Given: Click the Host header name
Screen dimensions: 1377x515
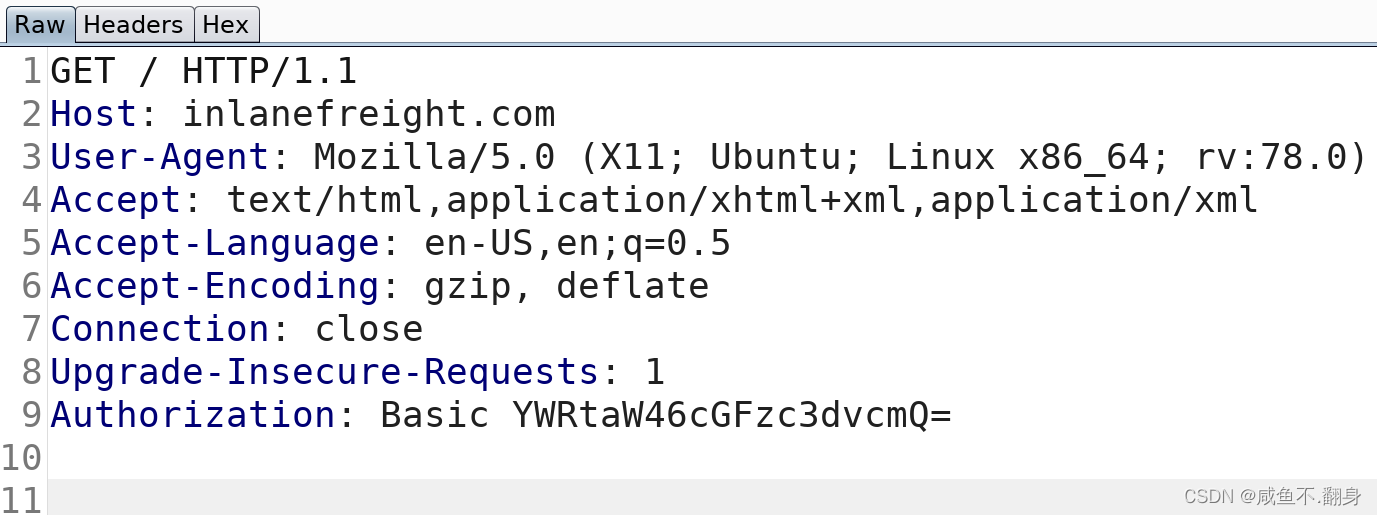Looking at the screenshot, I should [x=94, y=115].
